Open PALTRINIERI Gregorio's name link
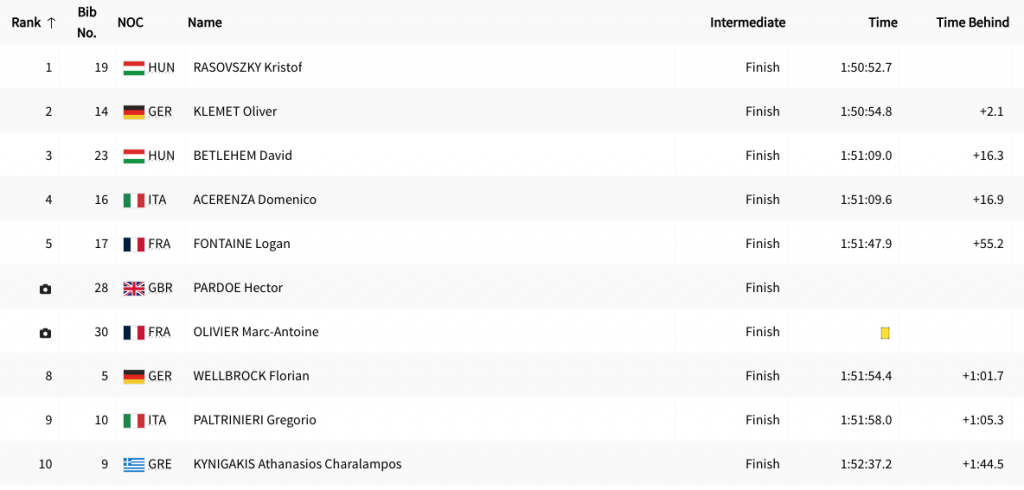 (x=254, y=420)
